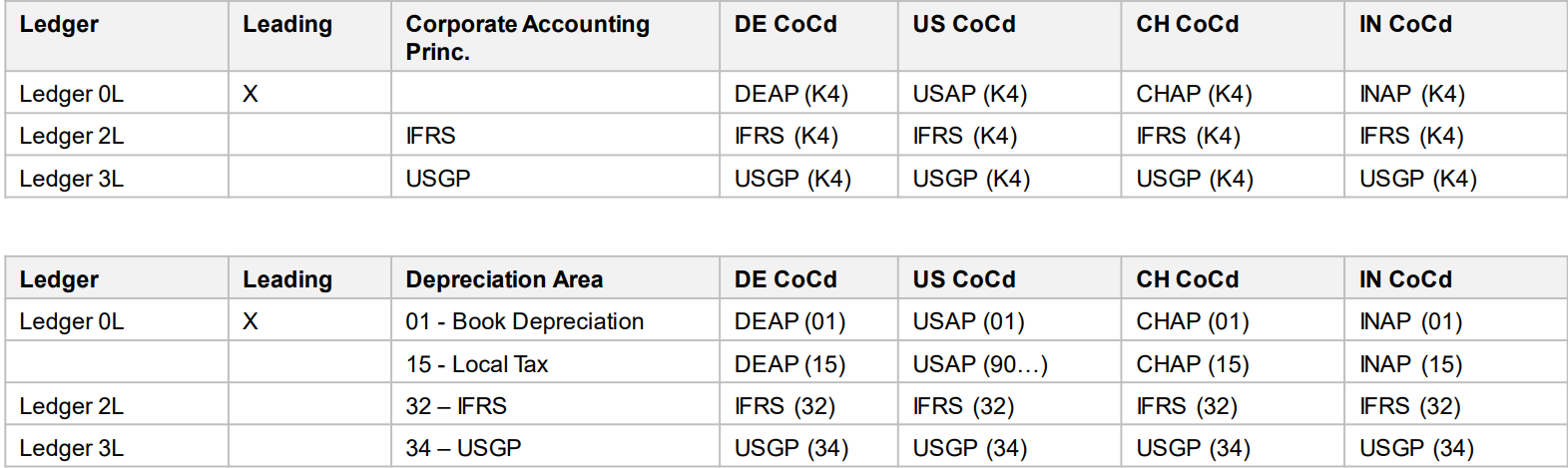
Task: Click the USAP (K4) cell
Action: click(x=1009, y=93)
